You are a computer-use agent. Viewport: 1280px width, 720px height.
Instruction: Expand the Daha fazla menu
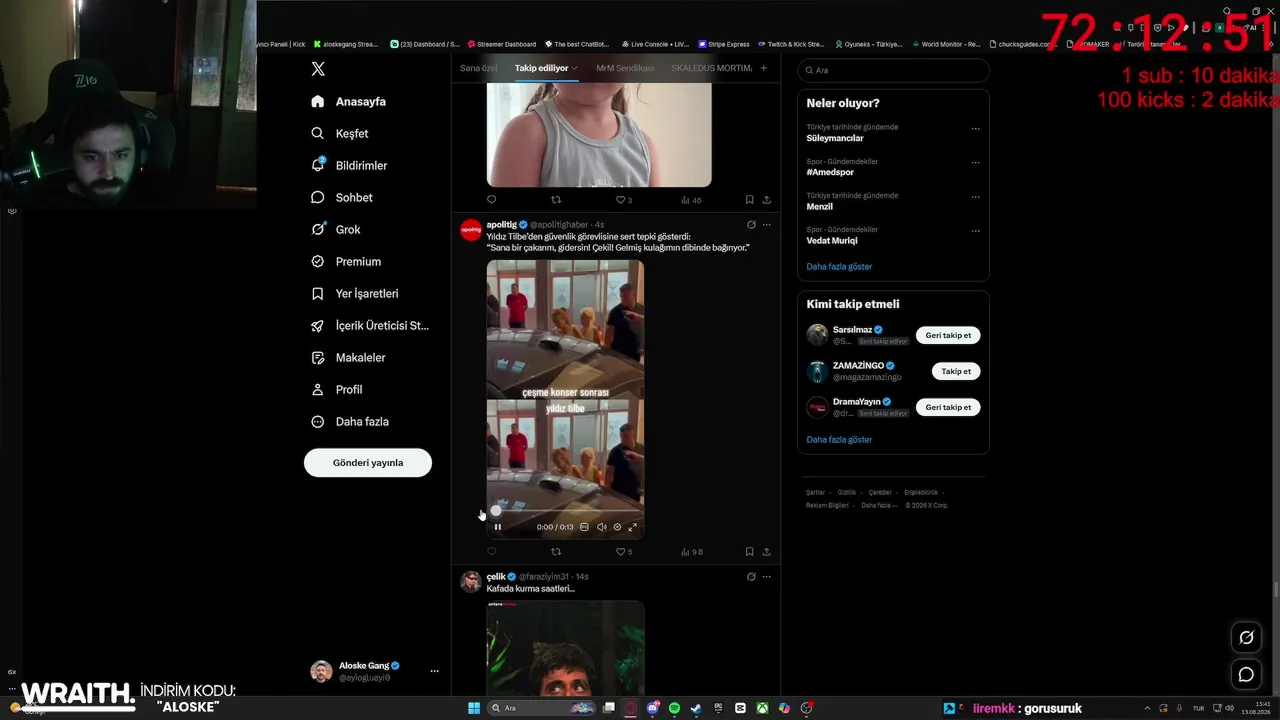pyautogui.click(x=349, y=421)
